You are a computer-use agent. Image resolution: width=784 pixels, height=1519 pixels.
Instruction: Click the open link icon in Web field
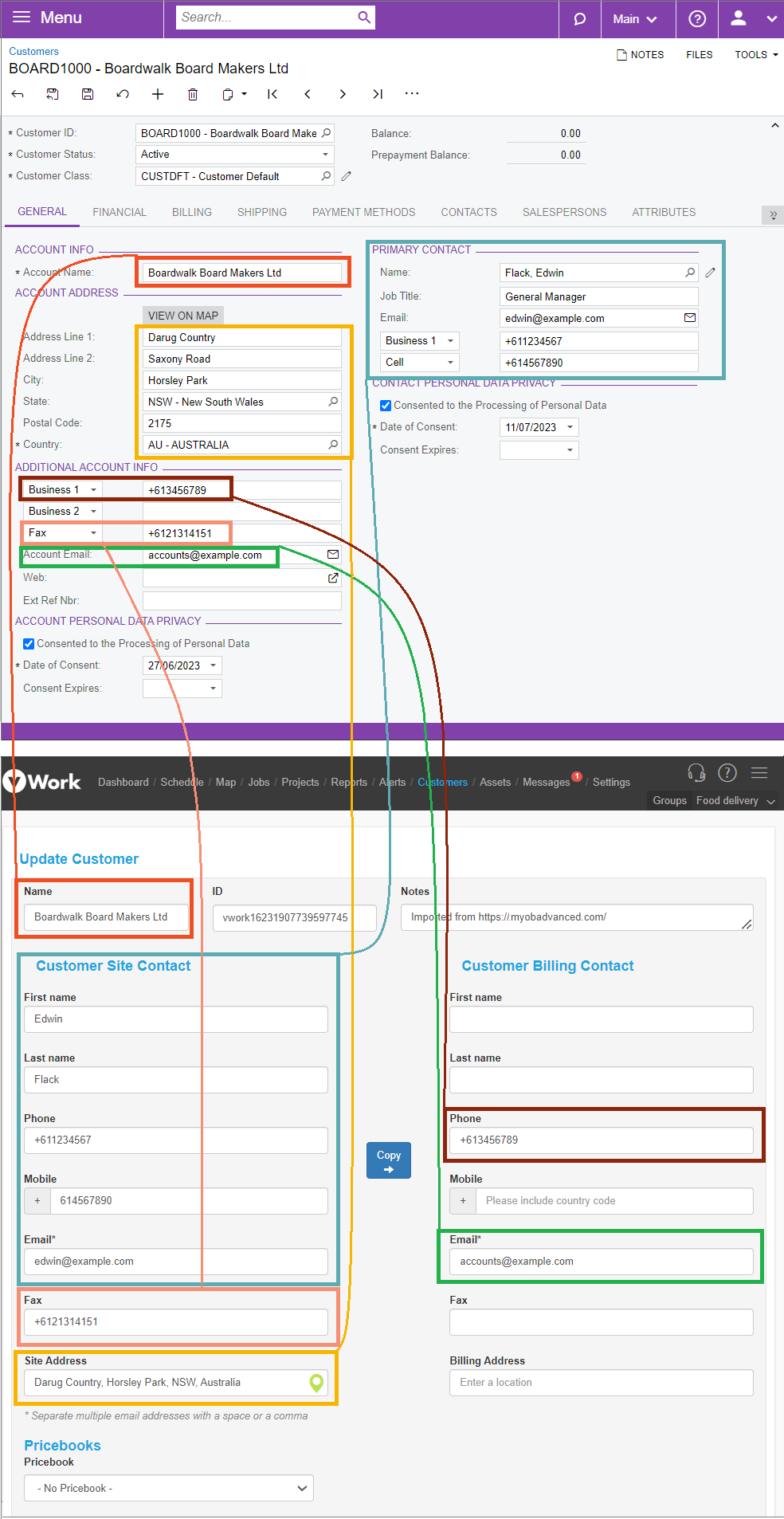[x=333, y=578]
